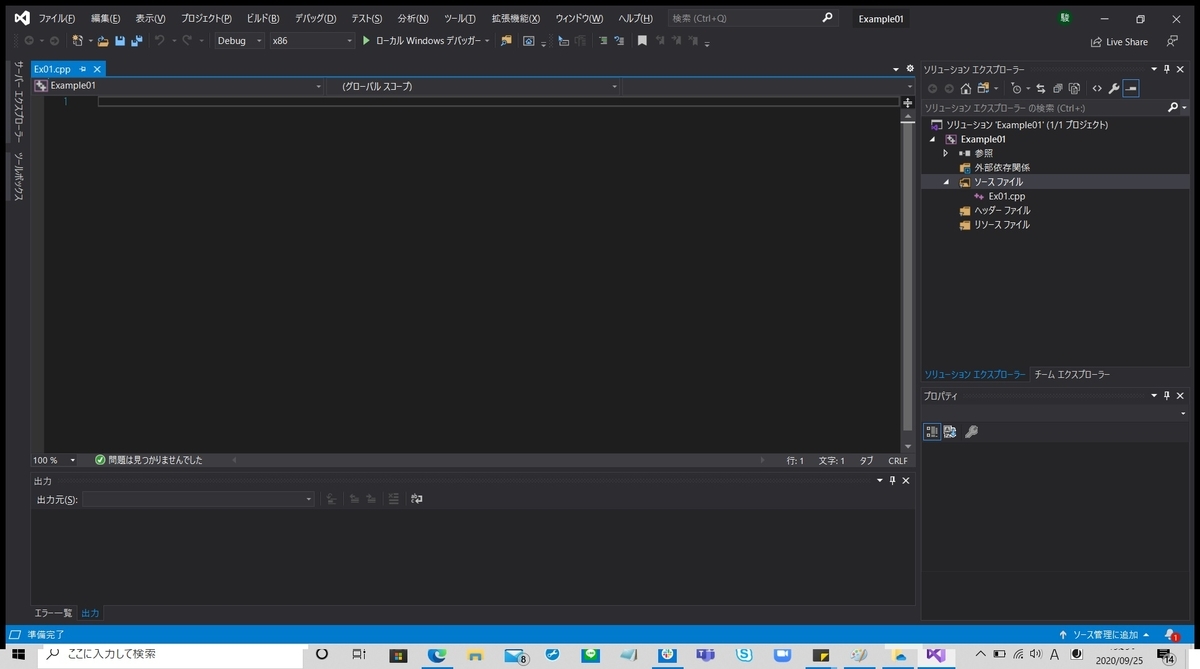Click the editor settings gear icon
The height and width of the screenshot is (669, 1200).
tap(910, 69)
